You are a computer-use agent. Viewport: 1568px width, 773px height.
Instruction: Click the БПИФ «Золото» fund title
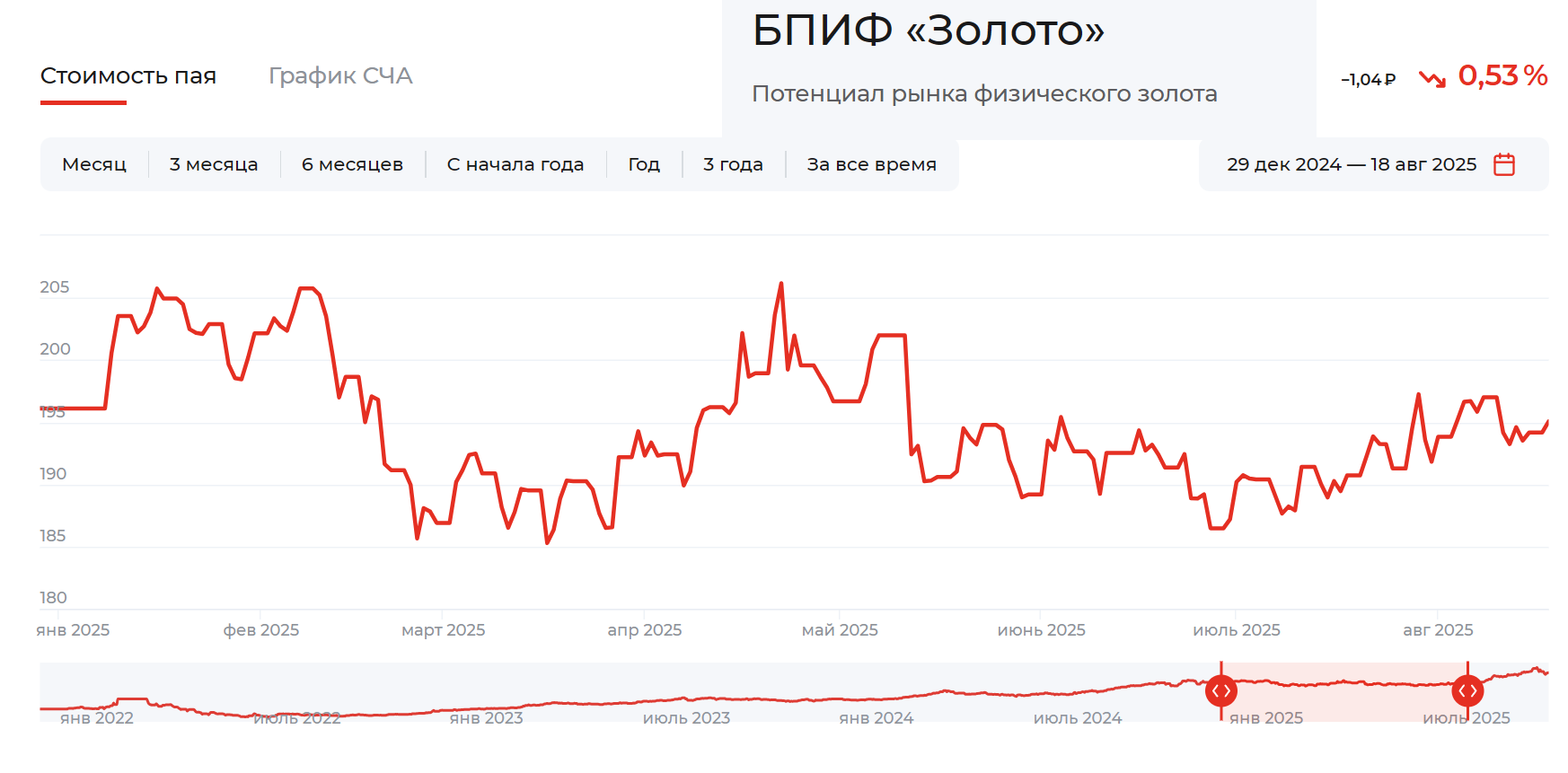[928, 31]
